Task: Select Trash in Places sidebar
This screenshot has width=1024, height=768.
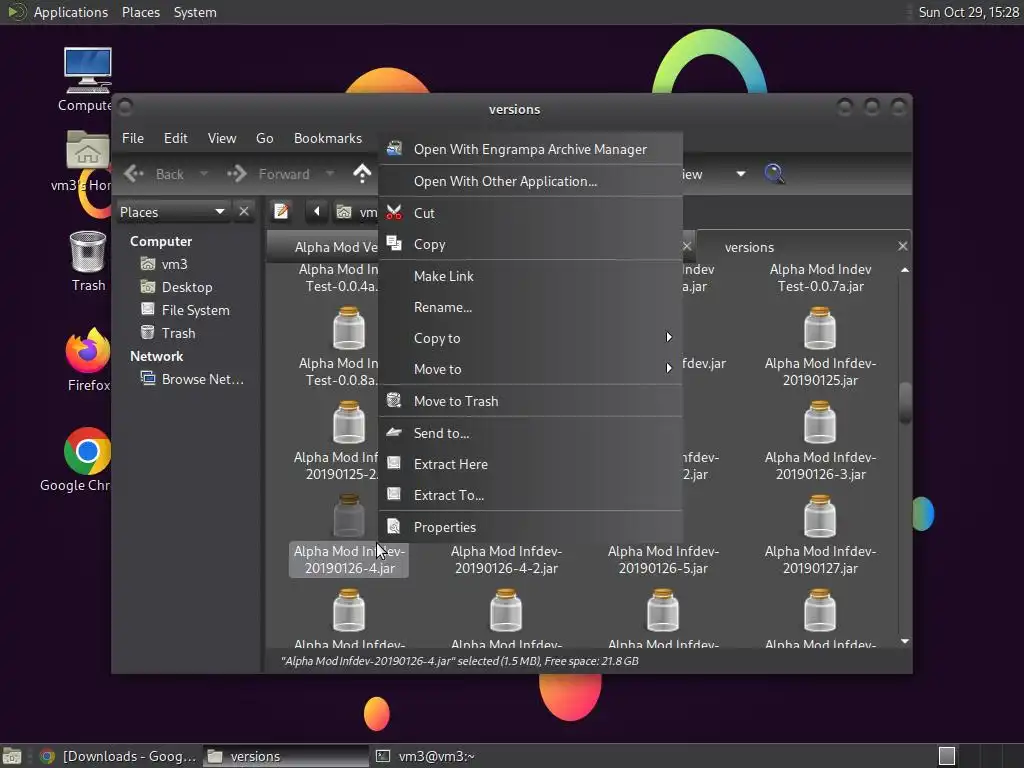Action: click(178, 333)
